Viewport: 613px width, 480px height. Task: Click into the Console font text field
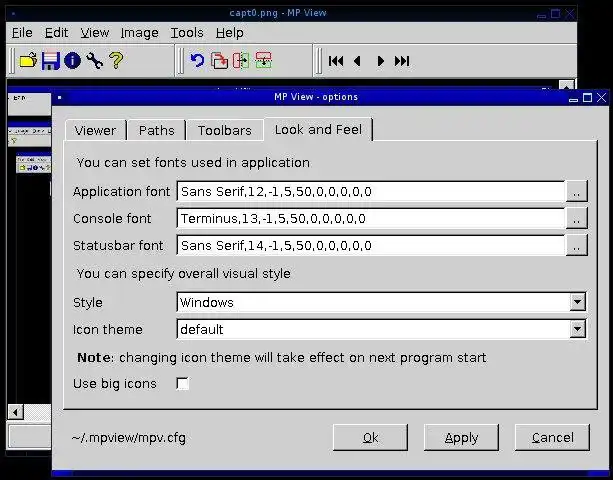[x=371, y=219]
